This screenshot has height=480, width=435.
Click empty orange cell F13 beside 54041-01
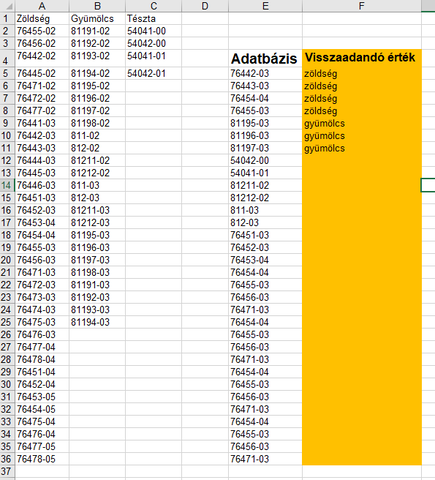pos(362,173)
